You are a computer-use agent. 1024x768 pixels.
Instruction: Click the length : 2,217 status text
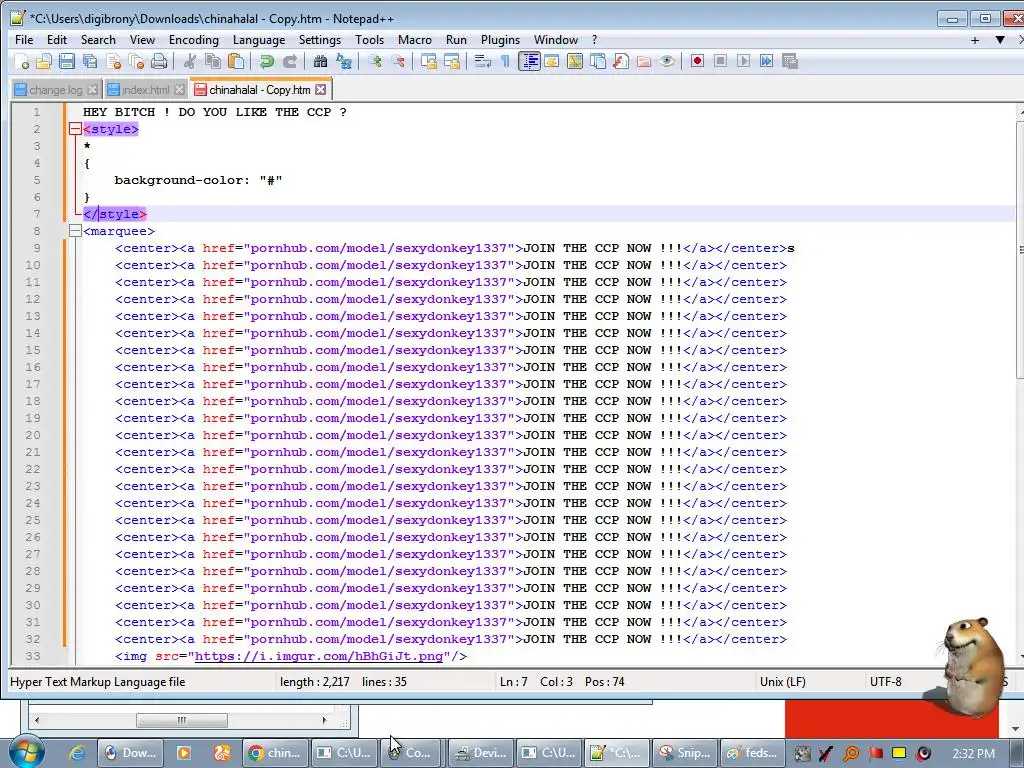click(315, 682)
